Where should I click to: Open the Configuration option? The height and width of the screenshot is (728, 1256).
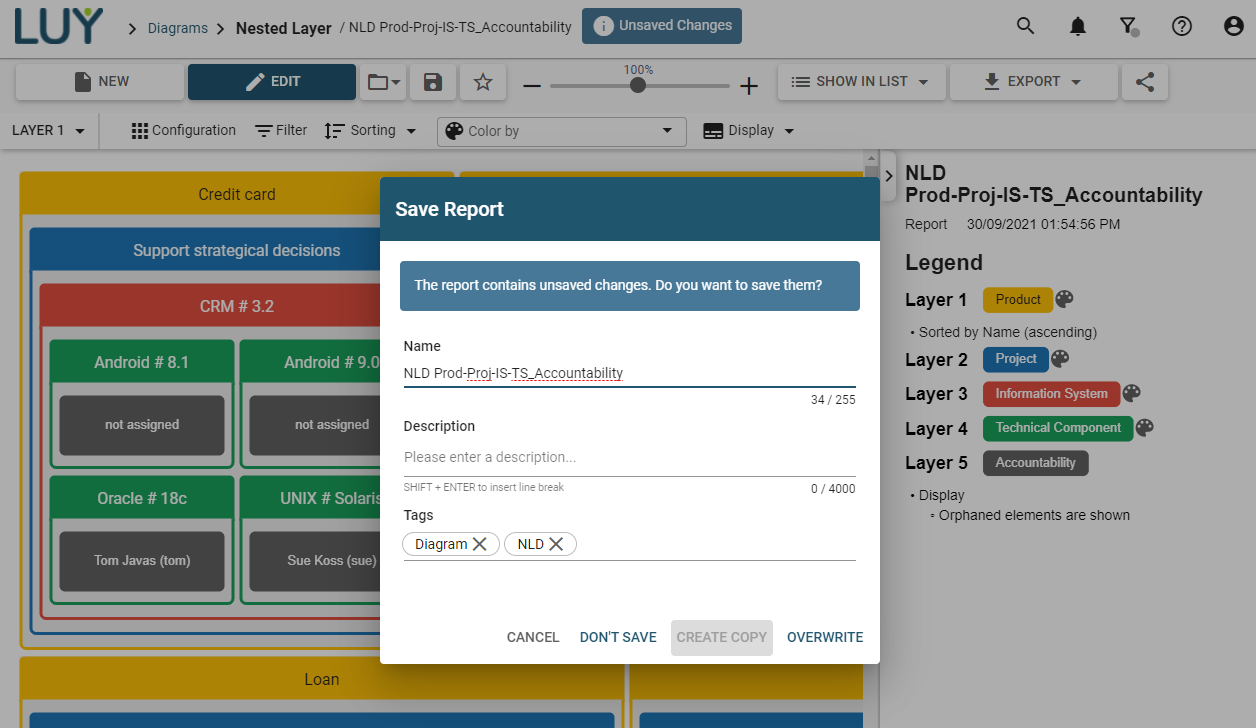coord(184,131)
